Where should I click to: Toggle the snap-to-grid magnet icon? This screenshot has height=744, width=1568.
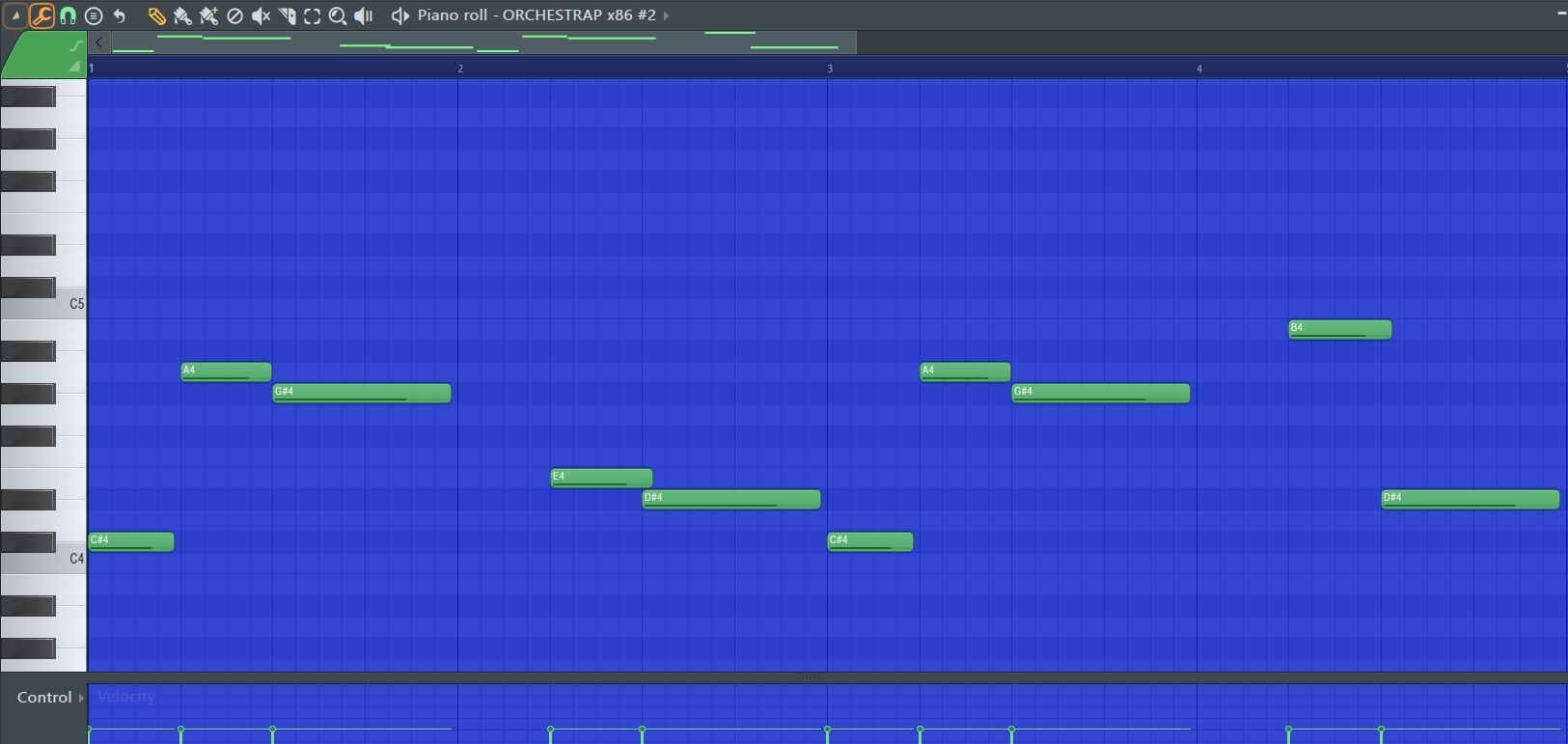pyautogui.click(x=68, y=15)
